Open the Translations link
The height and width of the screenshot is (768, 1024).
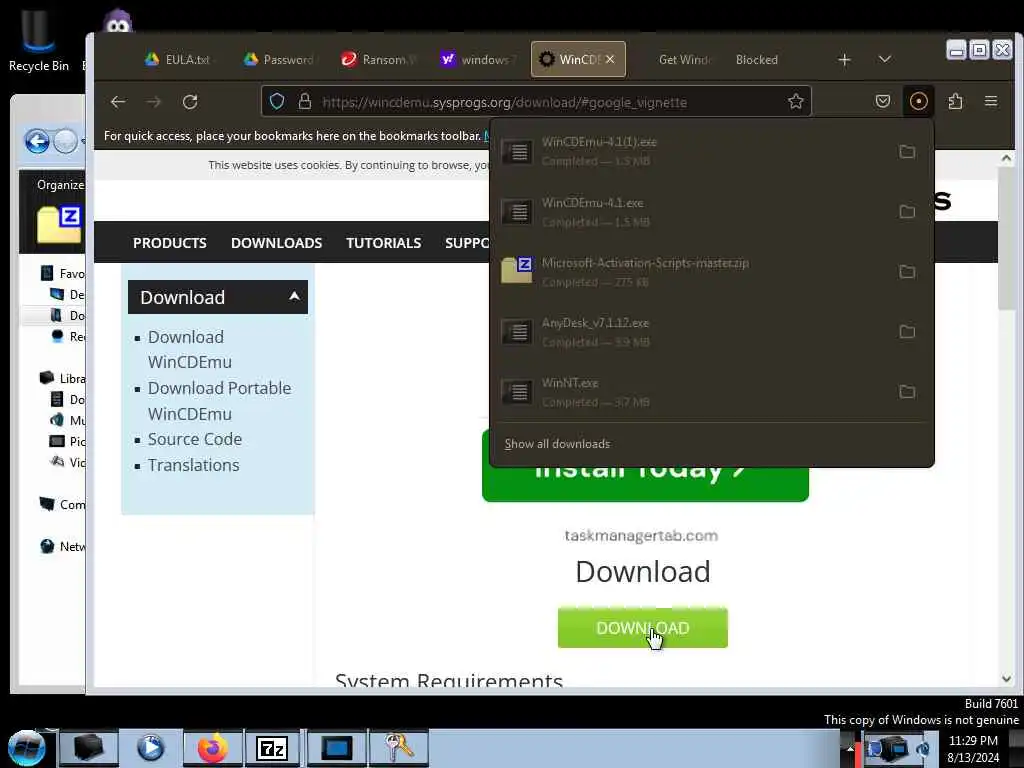[x=193, y=465]
